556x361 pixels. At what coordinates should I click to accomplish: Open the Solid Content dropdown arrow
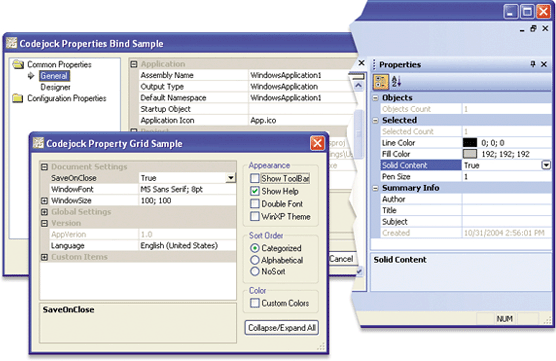[546, 165]
